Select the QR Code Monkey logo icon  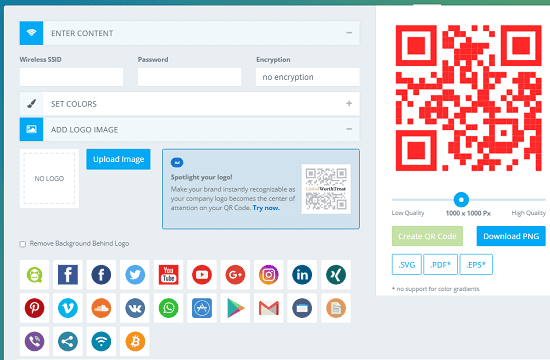pyautogui.click(x=34, y=275)
